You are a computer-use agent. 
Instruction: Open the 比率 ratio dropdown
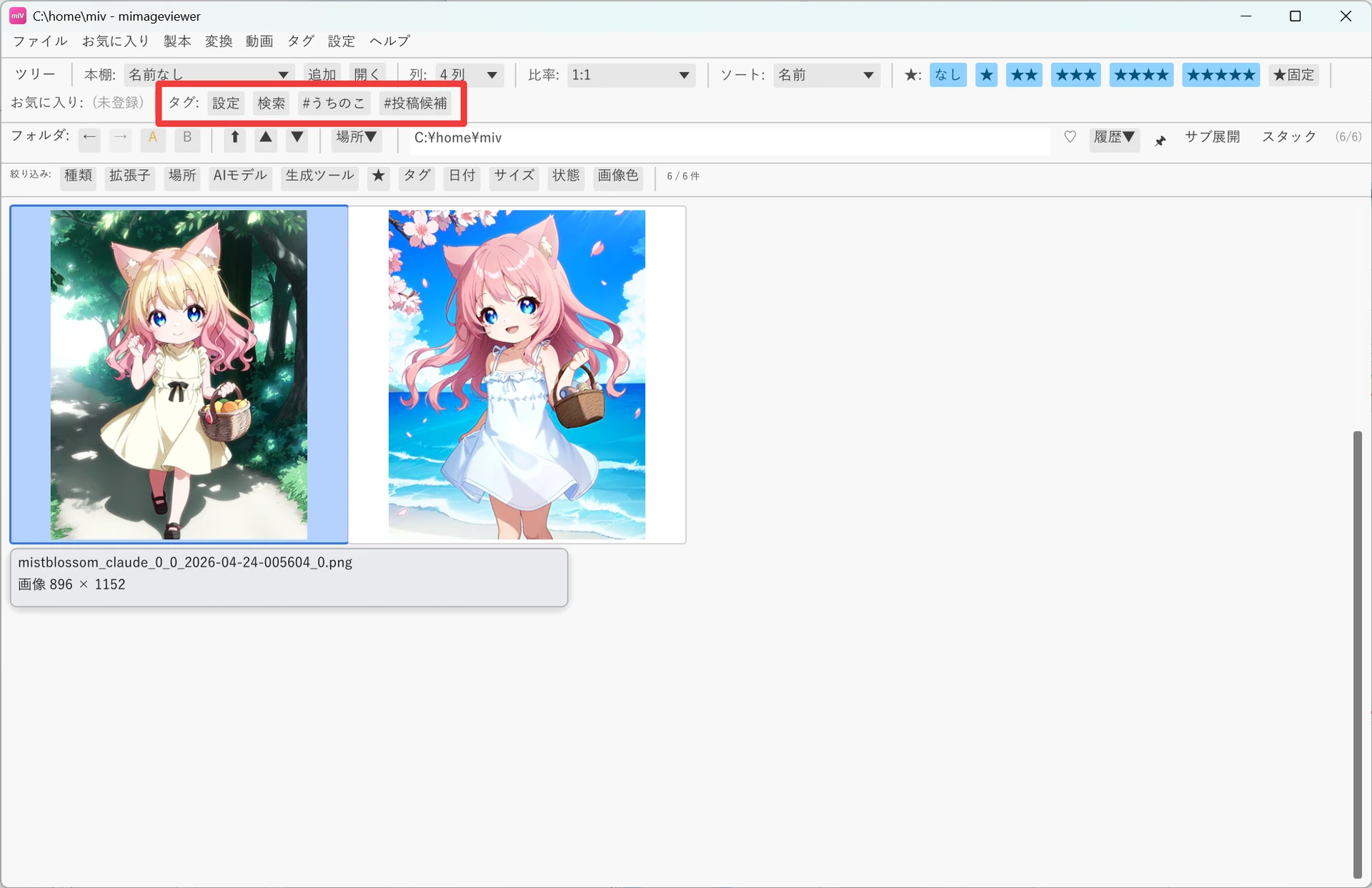tap(632, 75)
